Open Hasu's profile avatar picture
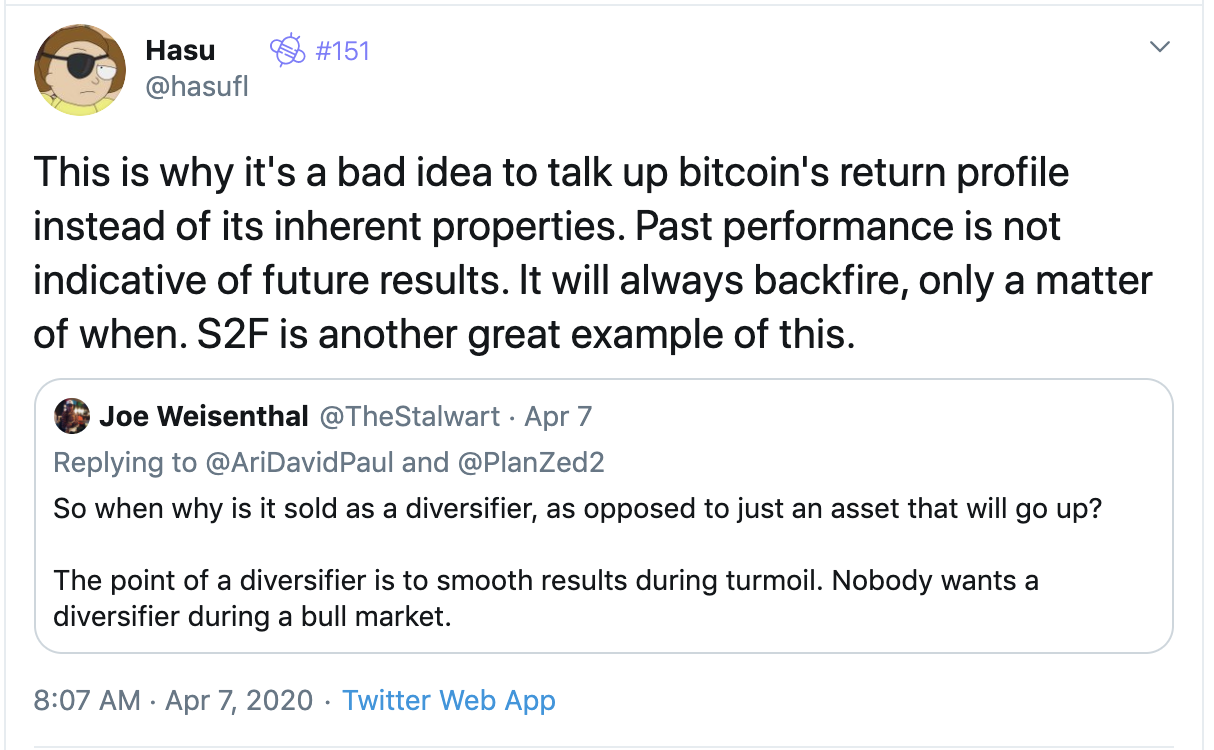Screen dimensions: 1214x750 click(81, 69)
